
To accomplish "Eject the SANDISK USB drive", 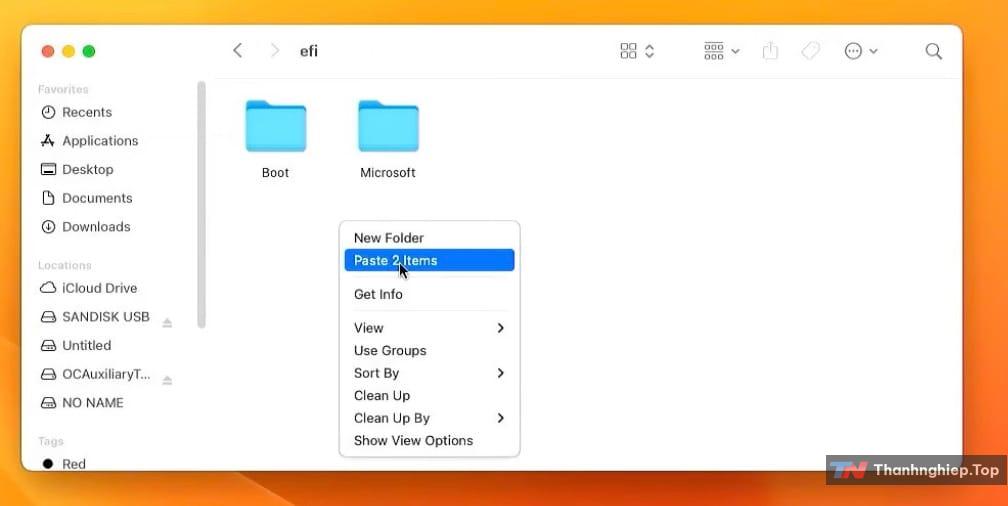I will 167,323.
